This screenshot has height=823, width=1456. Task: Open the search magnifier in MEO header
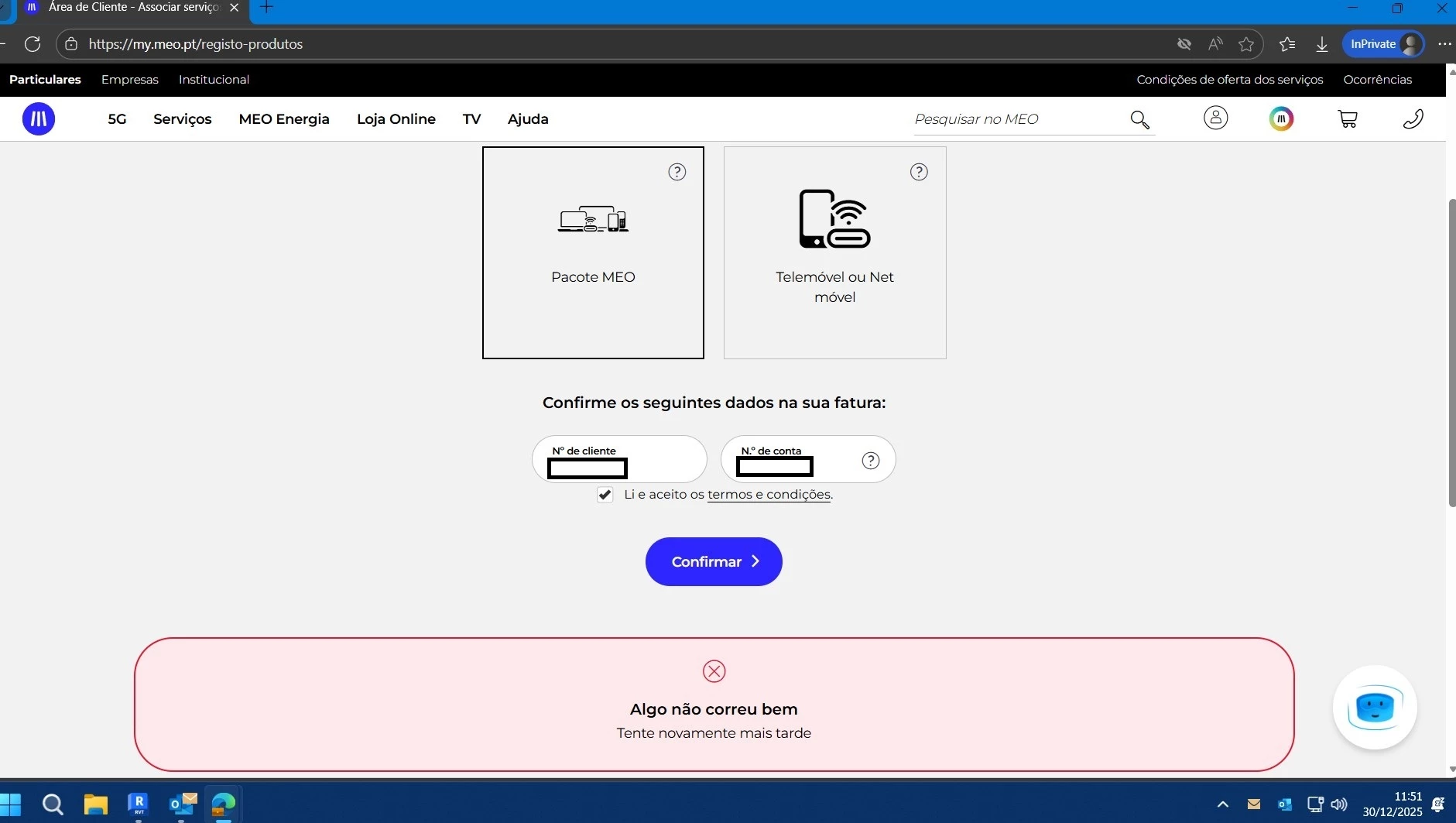tap(1139, 119)
